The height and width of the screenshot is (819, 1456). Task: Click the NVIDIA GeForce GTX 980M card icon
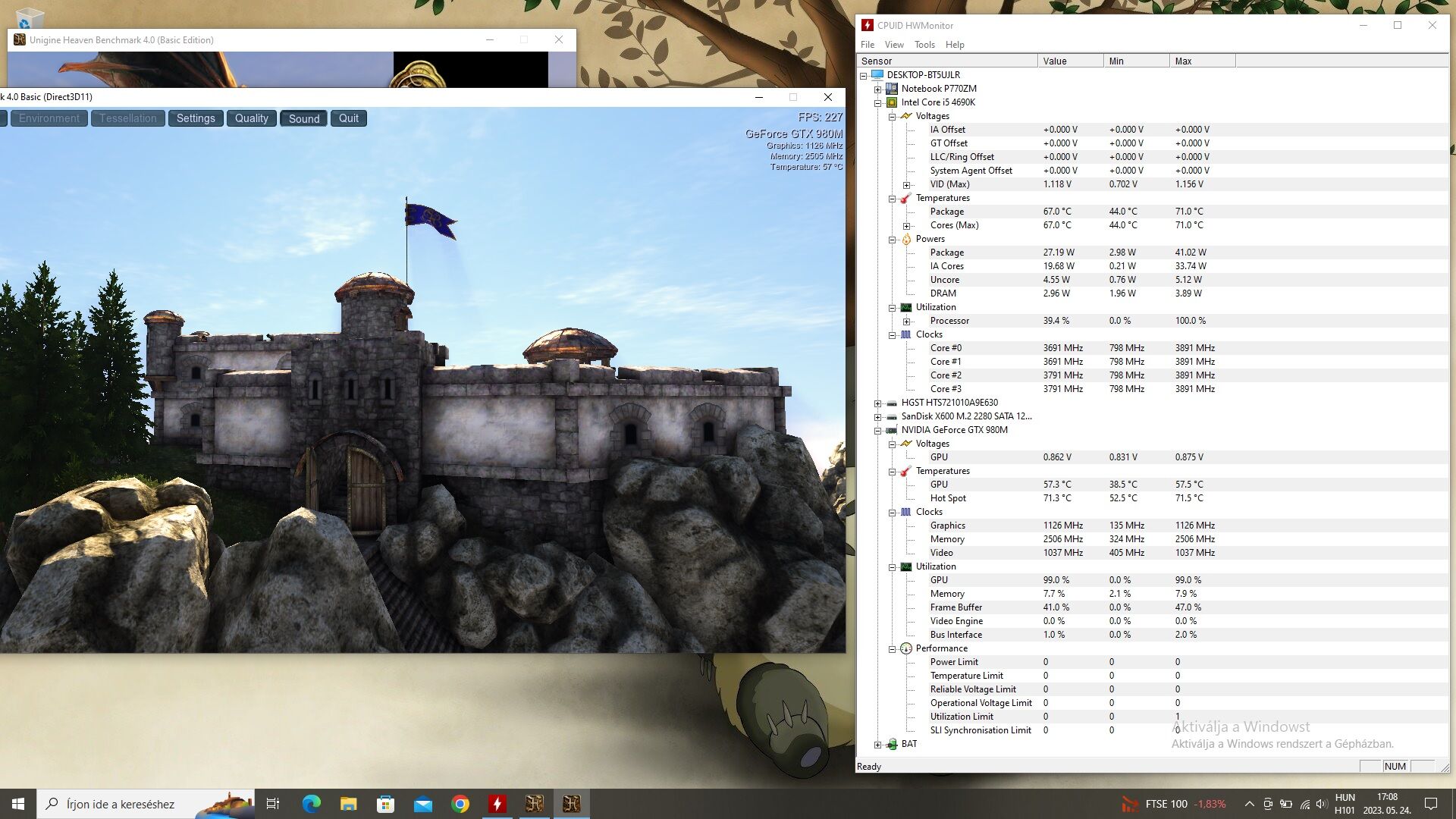[x=892, y=430]
